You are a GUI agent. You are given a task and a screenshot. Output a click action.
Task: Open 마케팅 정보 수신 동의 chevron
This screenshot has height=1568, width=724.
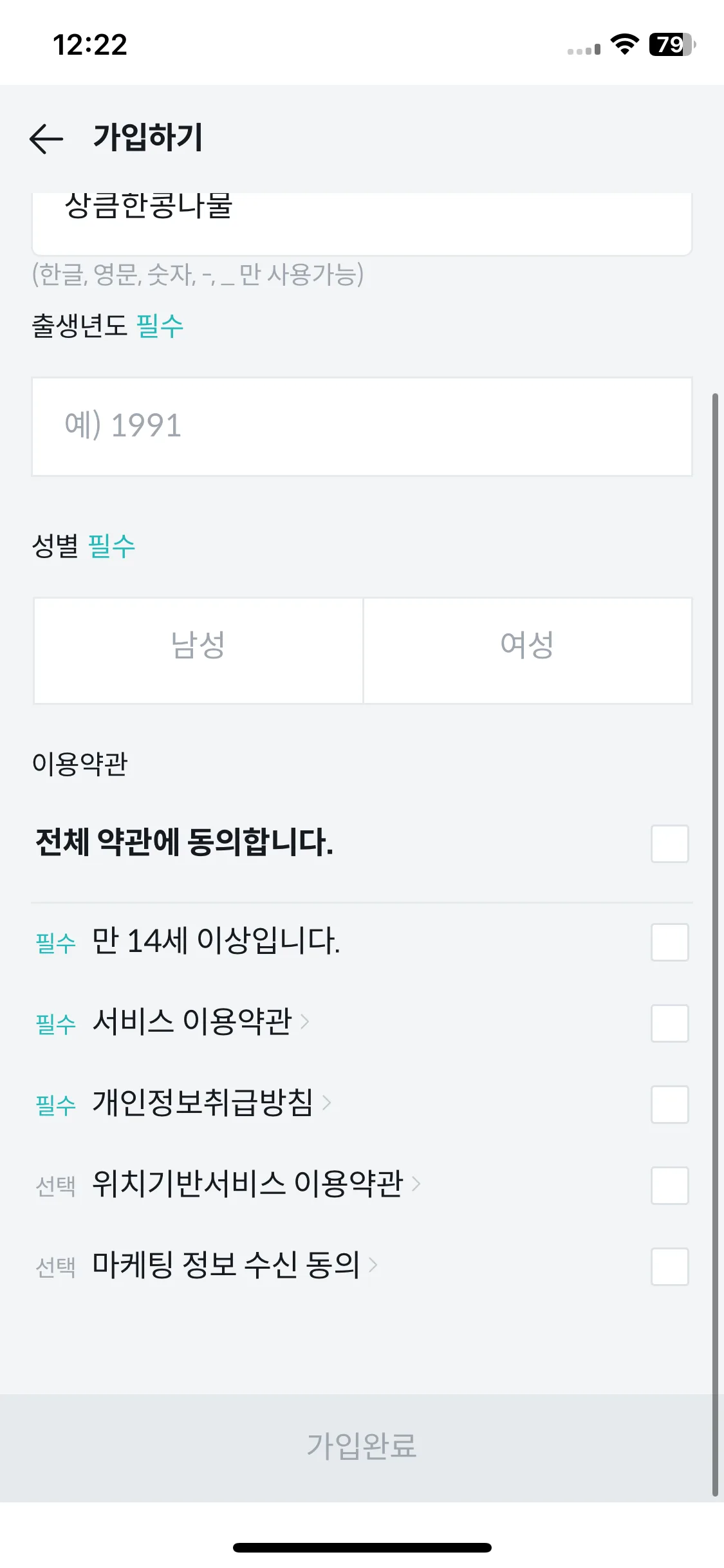coord(373,1265)
